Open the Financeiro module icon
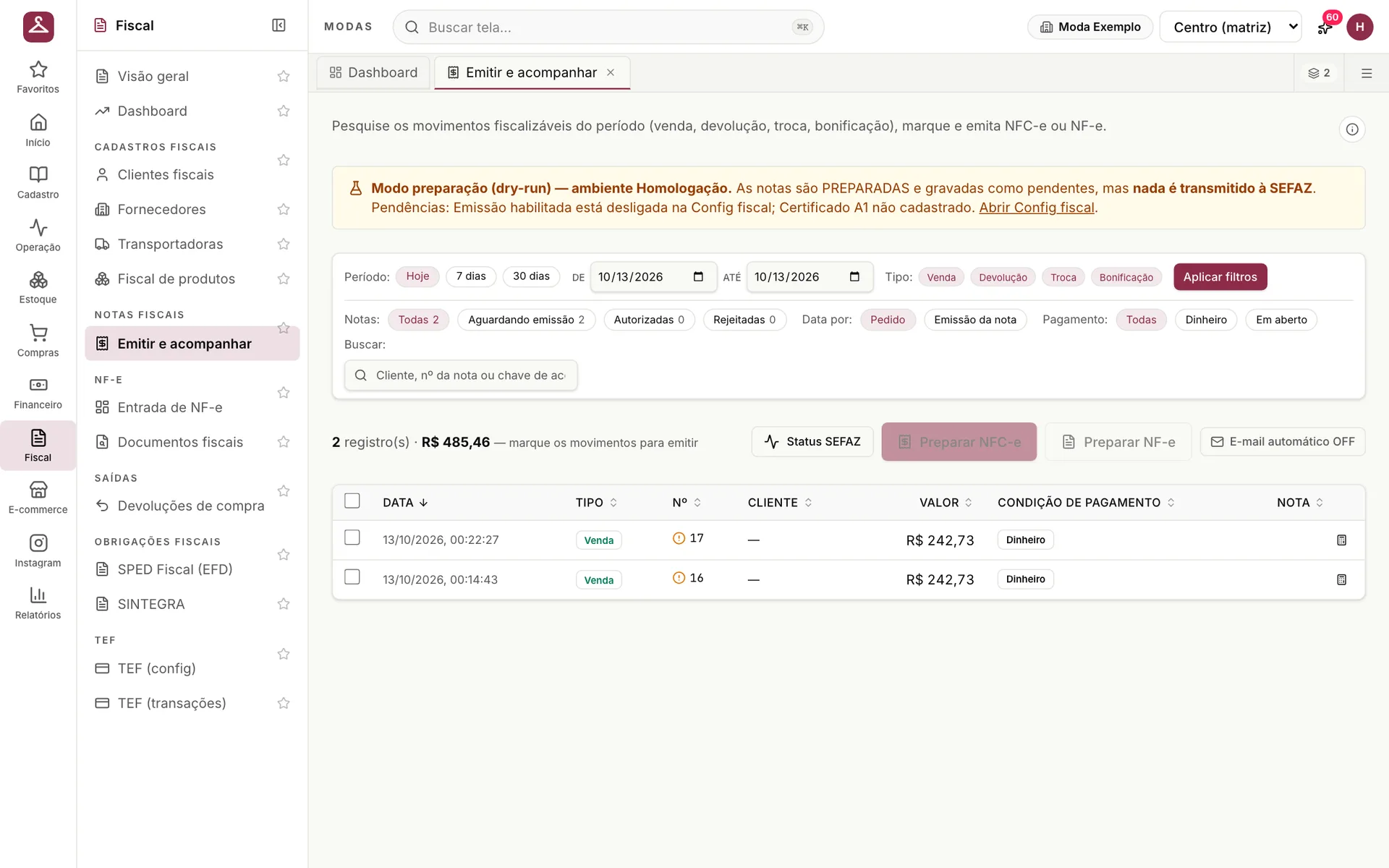 [38, 393]
